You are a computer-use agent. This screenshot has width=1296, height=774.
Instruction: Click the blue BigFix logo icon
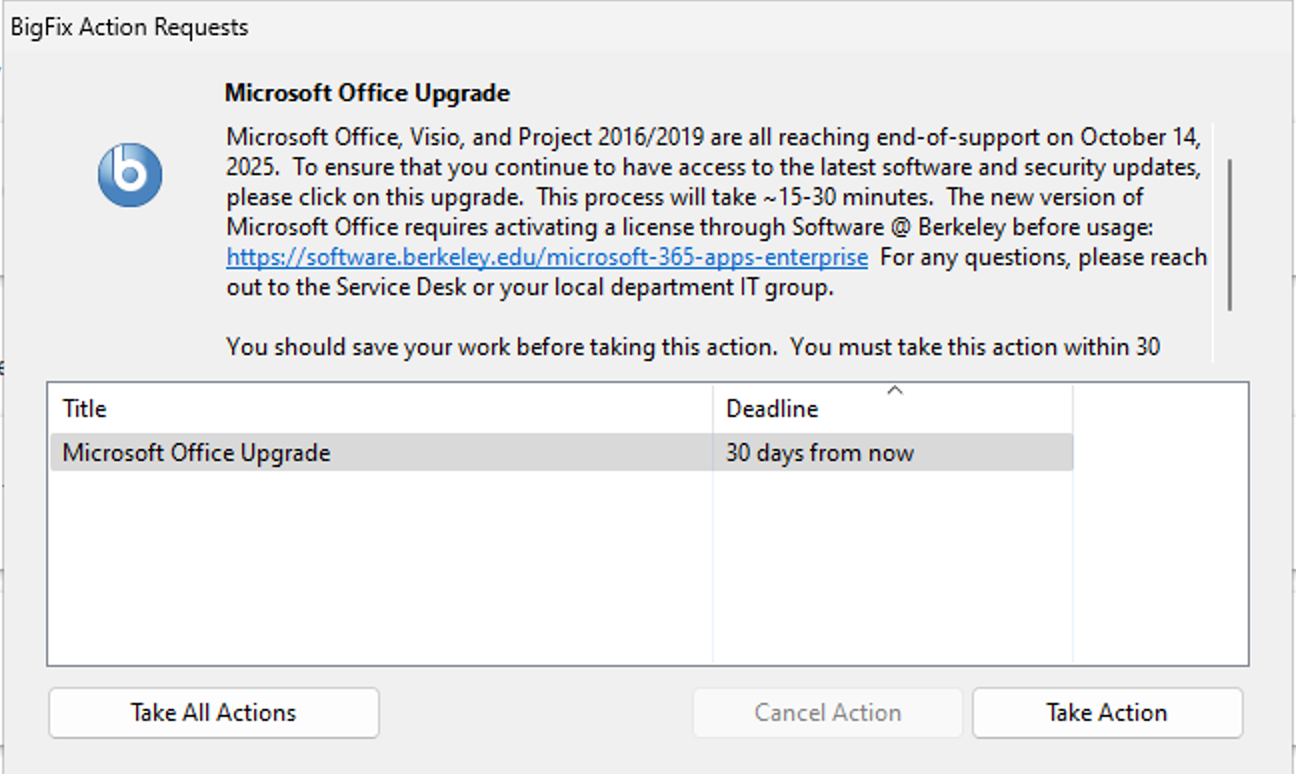(x=130, y=176)
